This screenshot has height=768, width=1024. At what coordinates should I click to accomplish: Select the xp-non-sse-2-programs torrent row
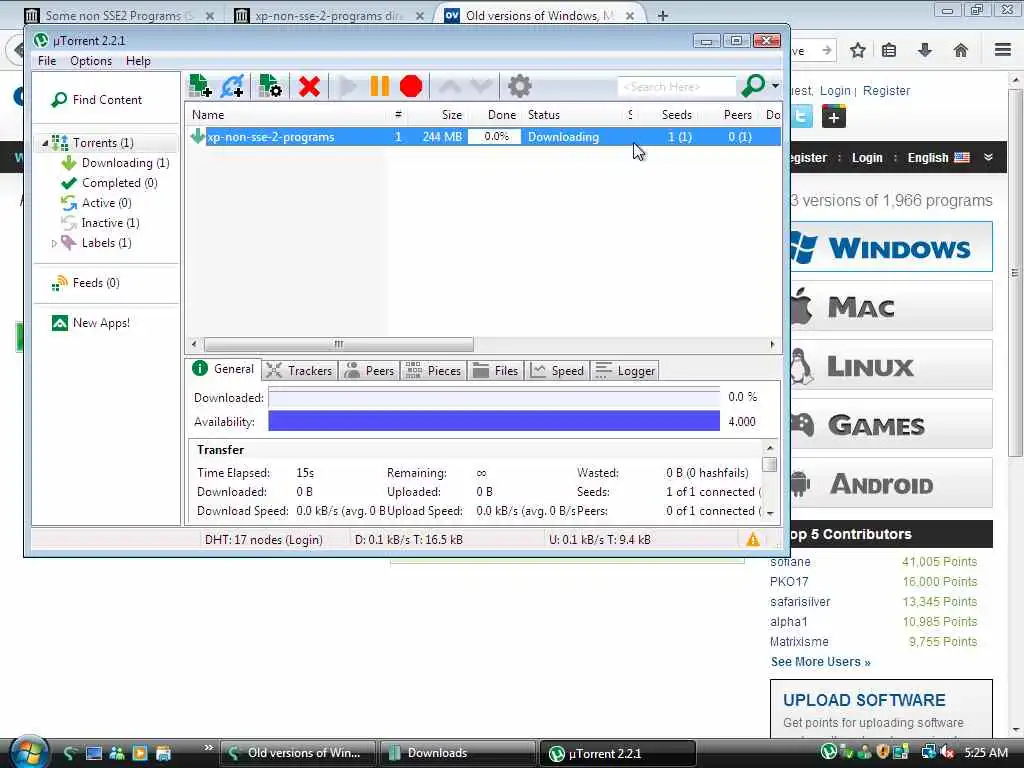483,136
